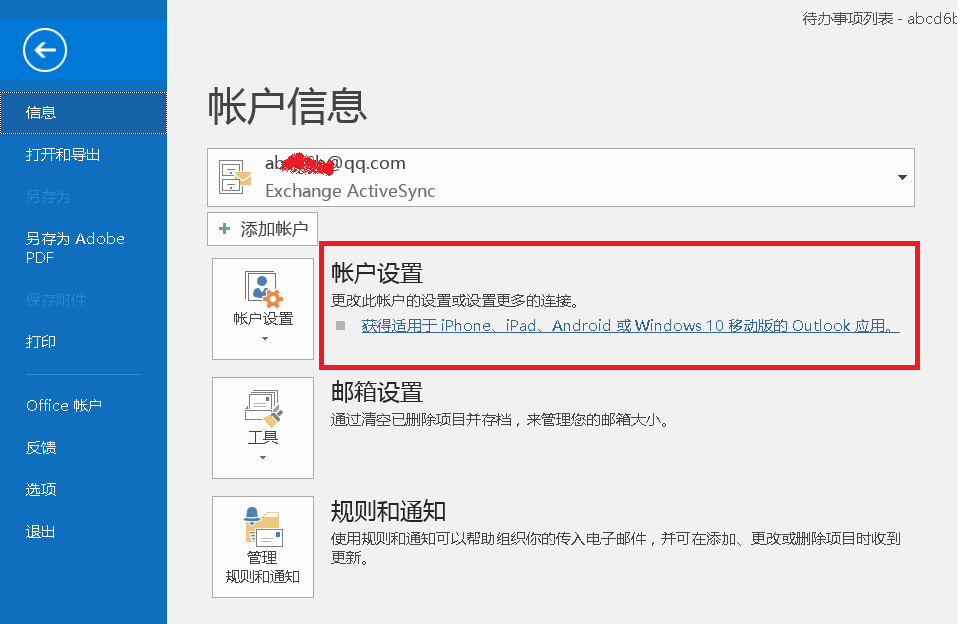Click the greyed-out 保存附件 entry
This screenshot has height=624, width=961.
tap(56, 300)
